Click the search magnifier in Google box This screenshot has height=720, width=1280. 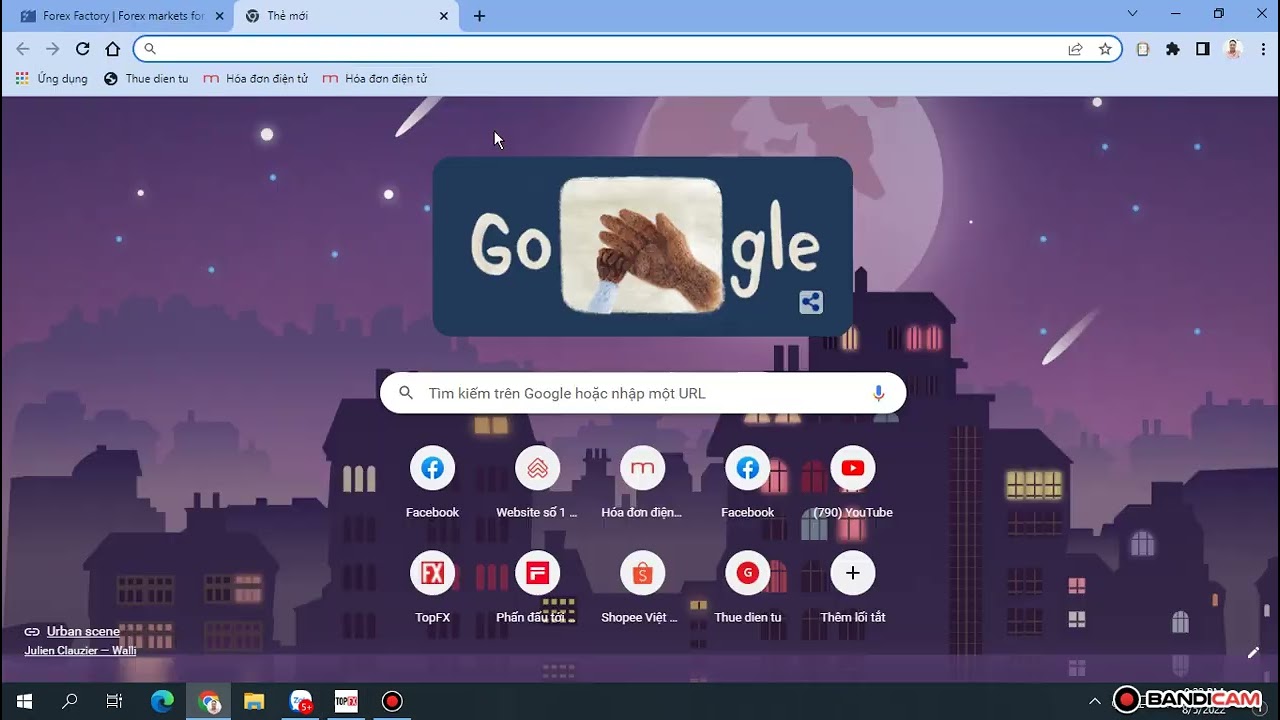click(x=406, y=393)
